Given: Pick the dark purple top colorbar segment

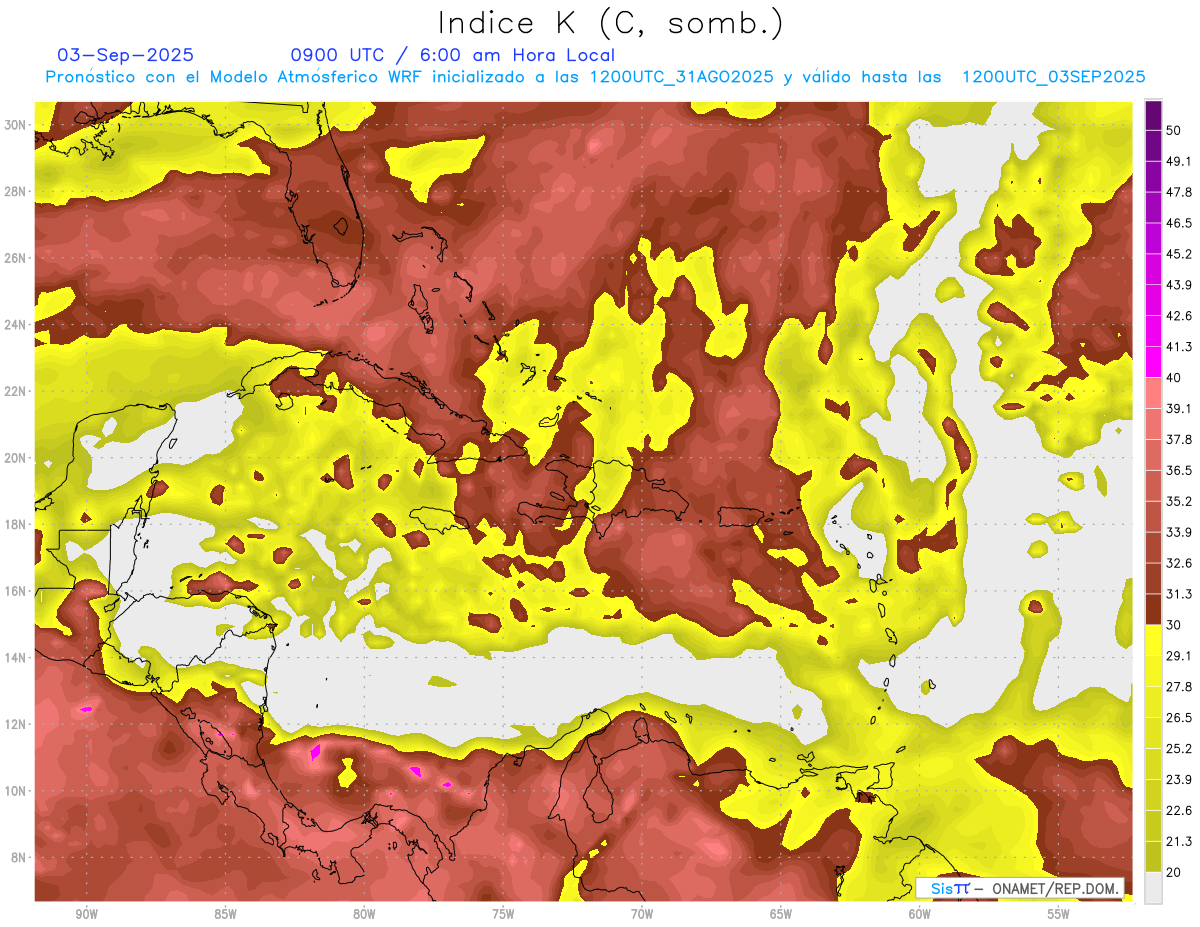Looking at the screenshot, I should tap(1153, 116).
